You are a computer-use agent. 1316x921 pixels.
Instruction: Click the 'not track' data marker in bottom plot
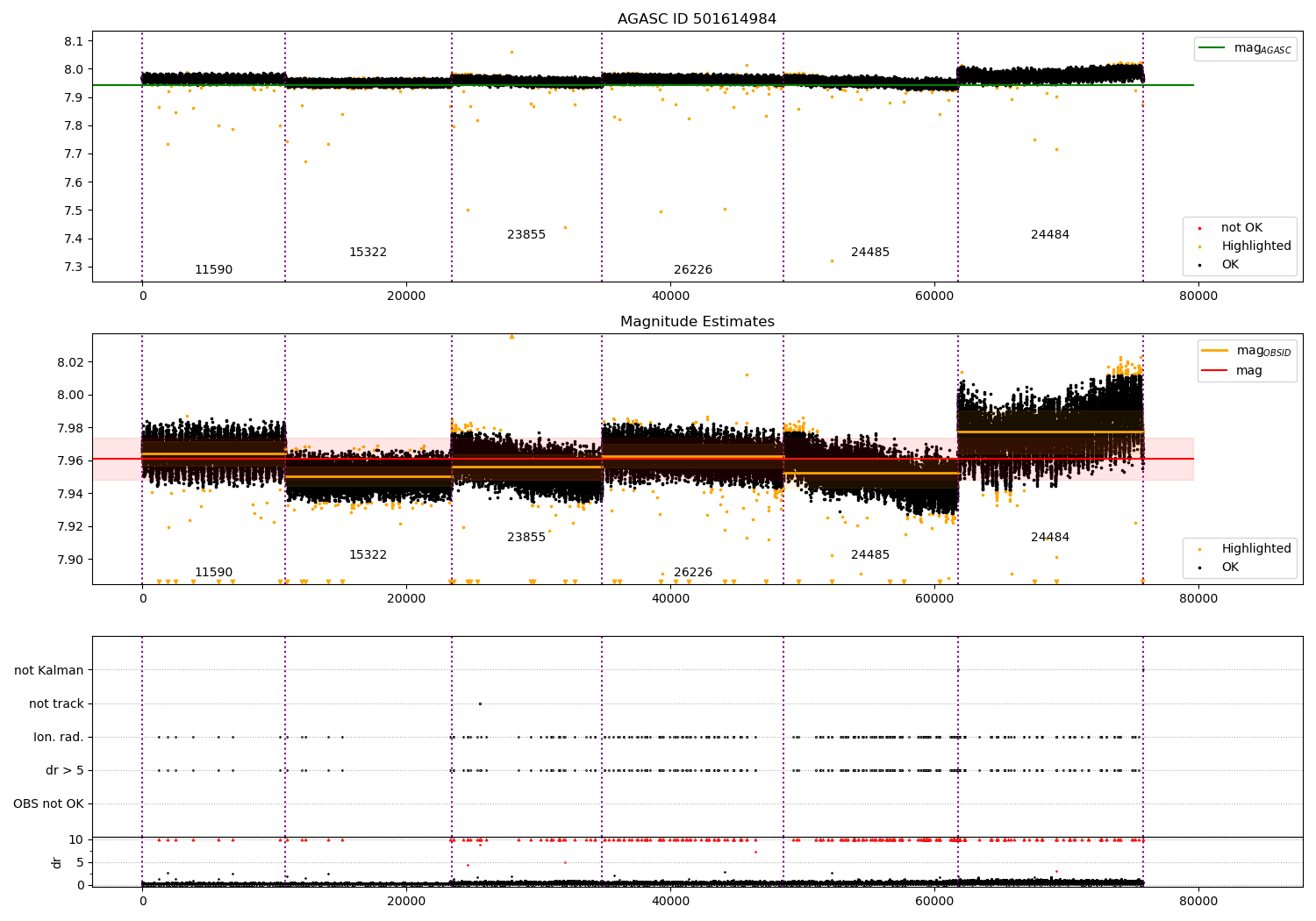[x=480, y=703]
